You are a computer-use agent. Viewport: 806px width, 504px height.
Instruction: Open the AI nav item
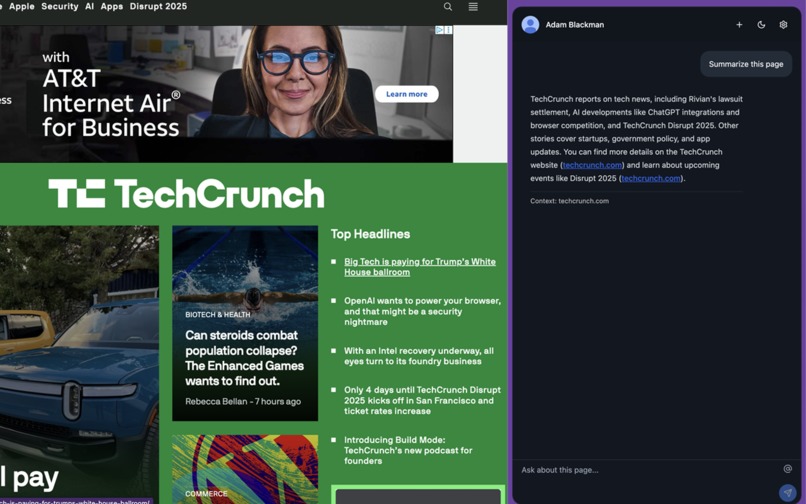tap(89, 7)
